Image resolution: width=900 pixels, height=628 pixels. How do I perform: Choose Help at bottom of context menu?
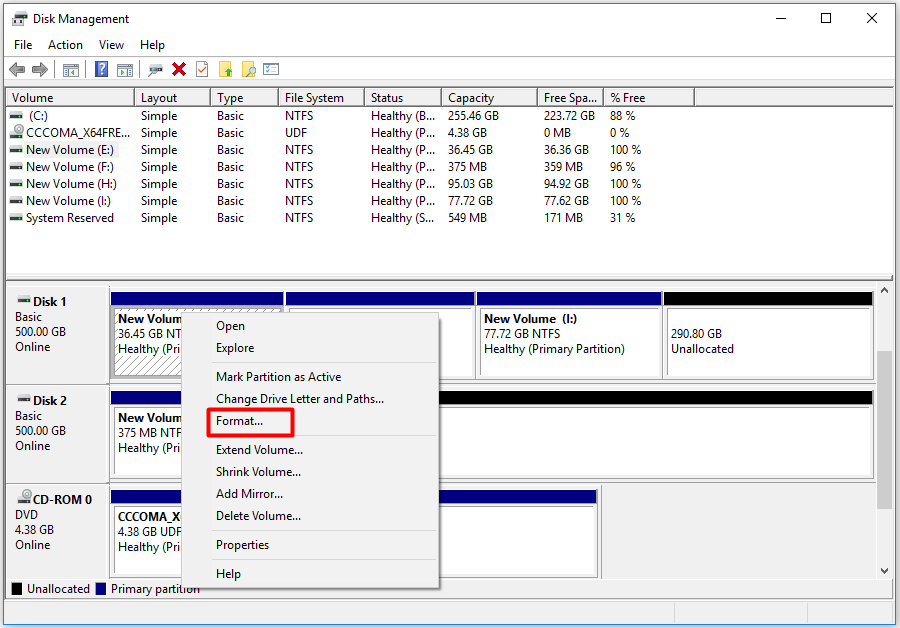[x=311, y=573]
